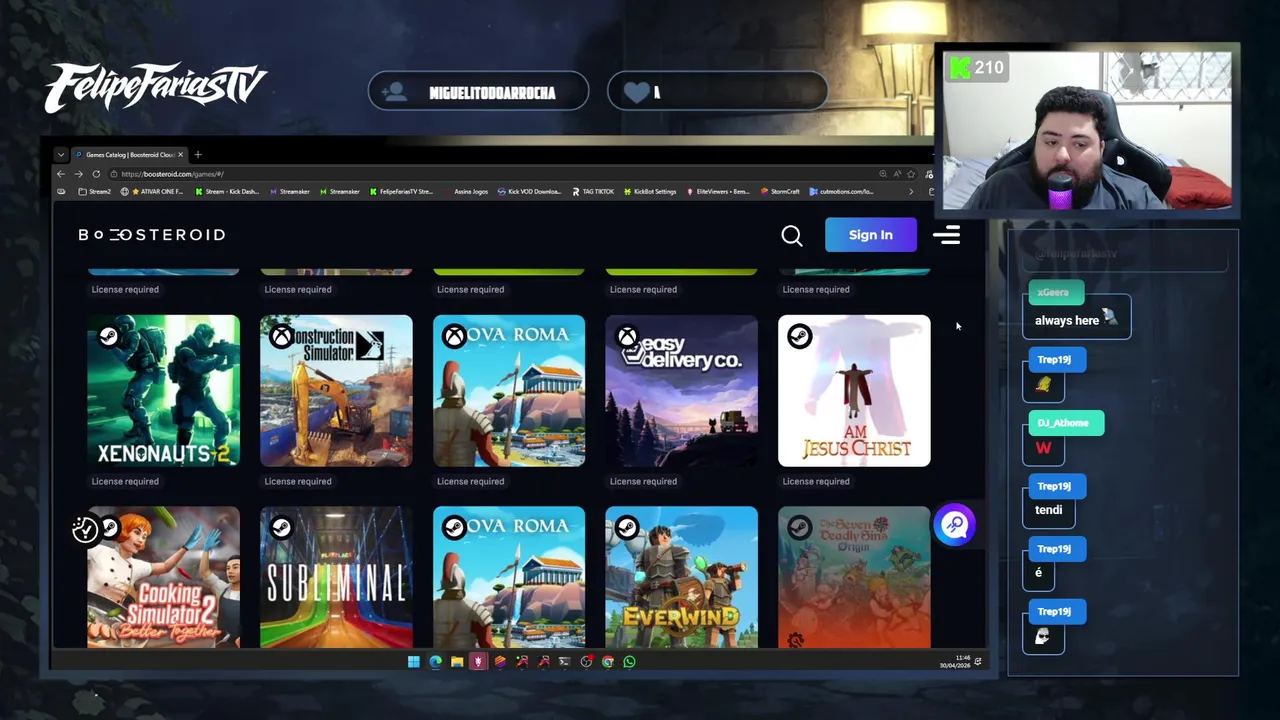The image size is (1280, 720).
Task: Close the Games Catalog browser tab
Action: tap(181, 155)
